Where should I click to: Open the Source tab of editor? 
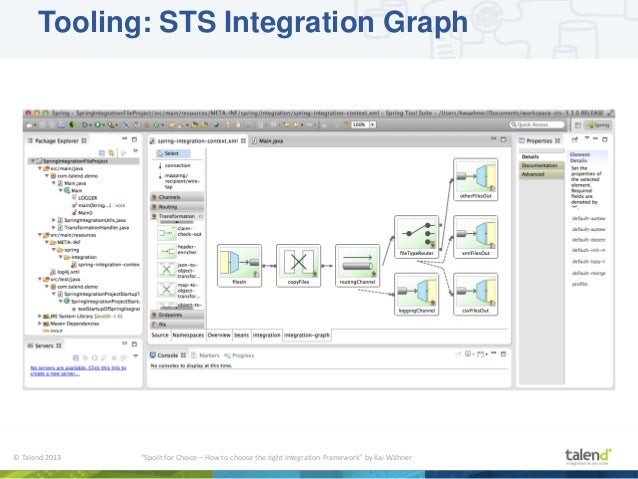coord(160,335)
